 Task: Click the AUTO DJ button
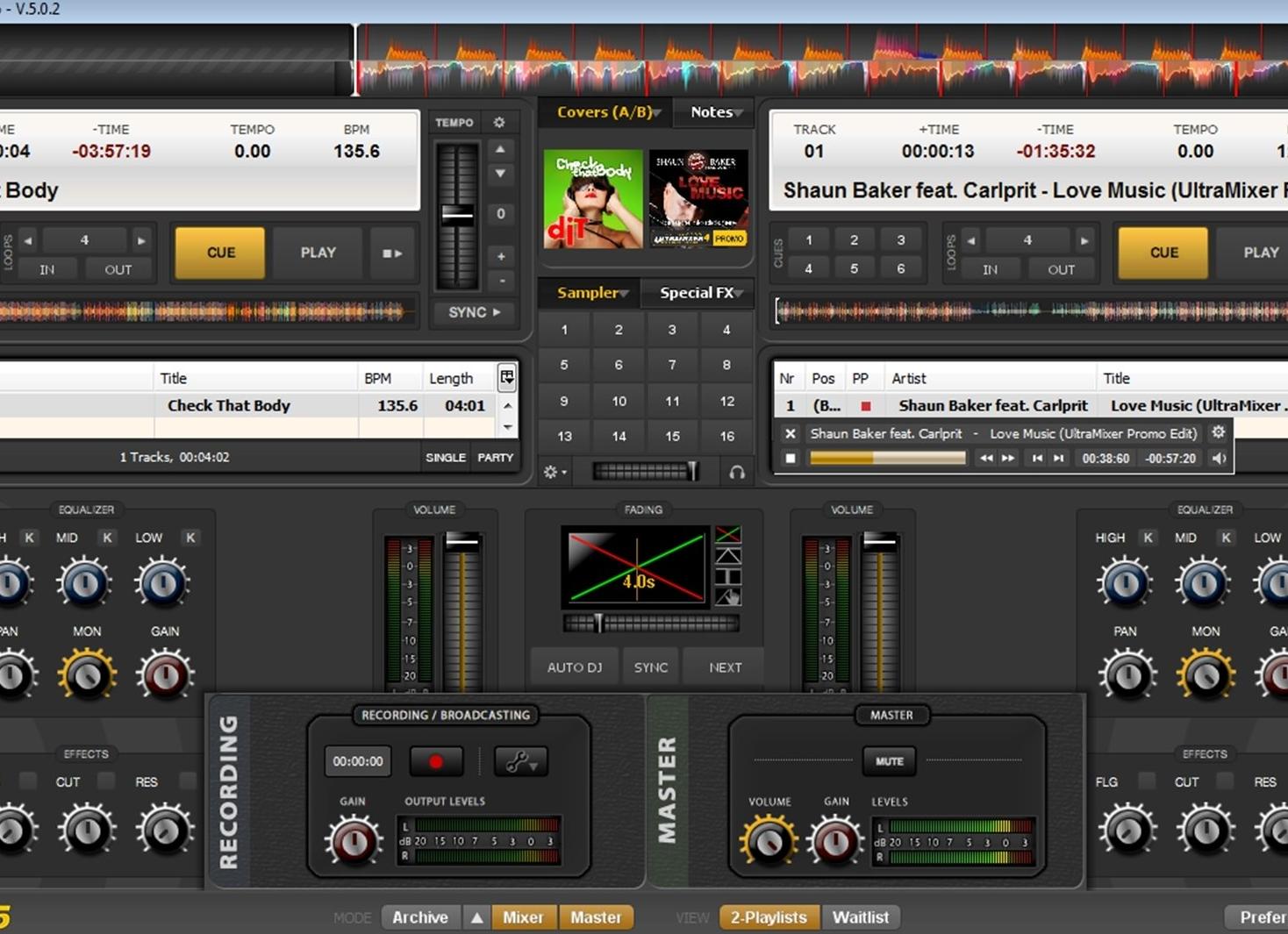click(575, 667)
